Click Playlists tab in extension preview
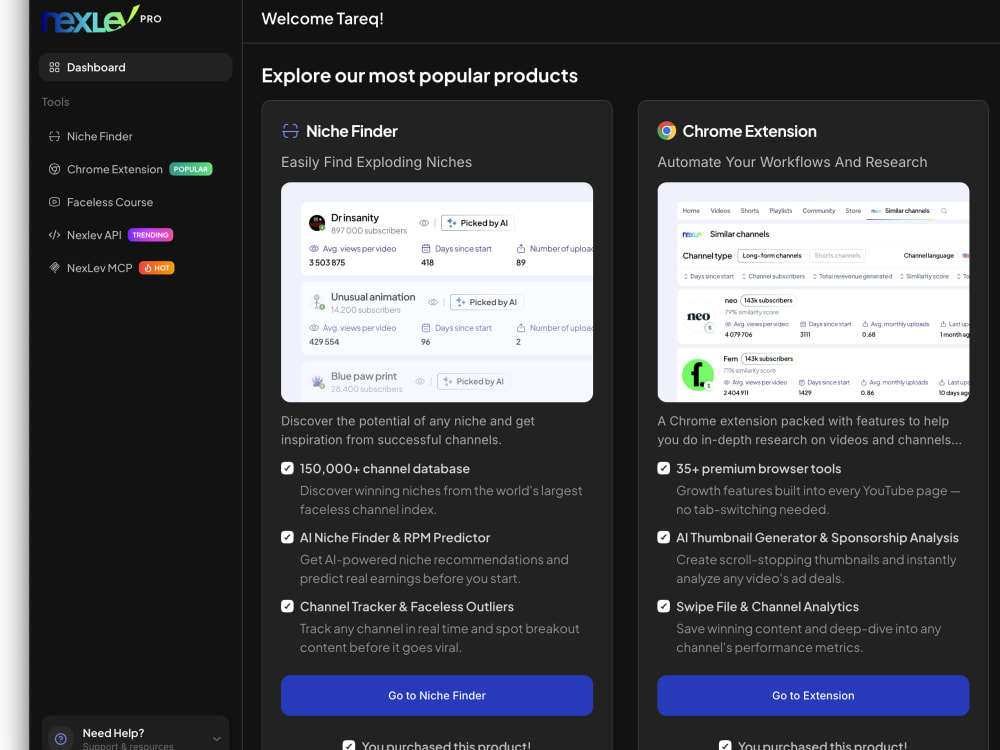1000x750 pixels. 781,211
